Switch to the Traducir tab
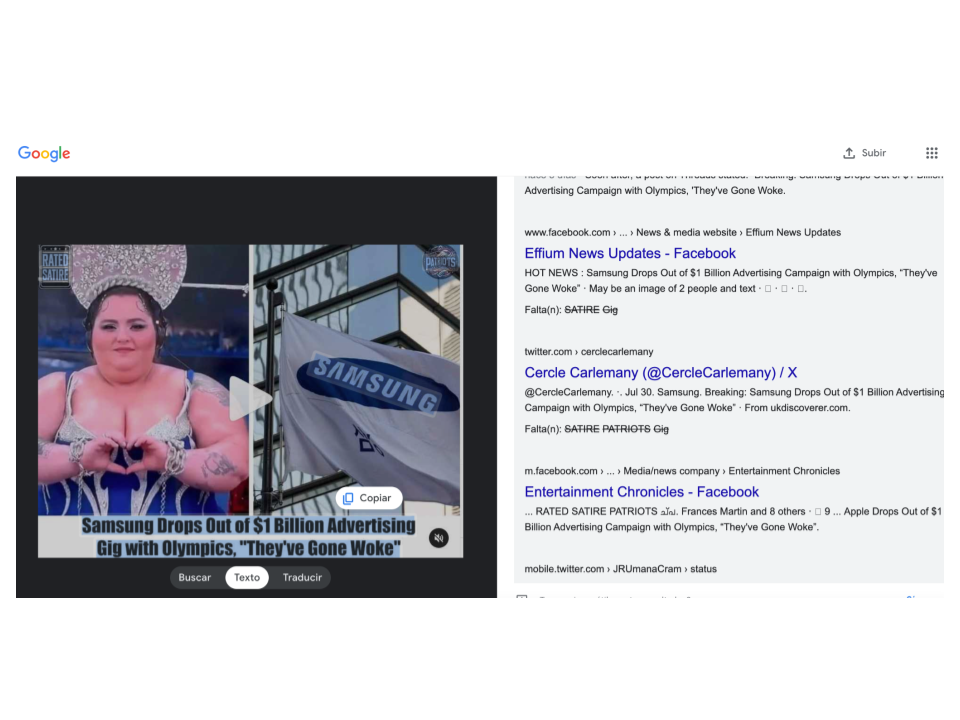 click(302, 577)
